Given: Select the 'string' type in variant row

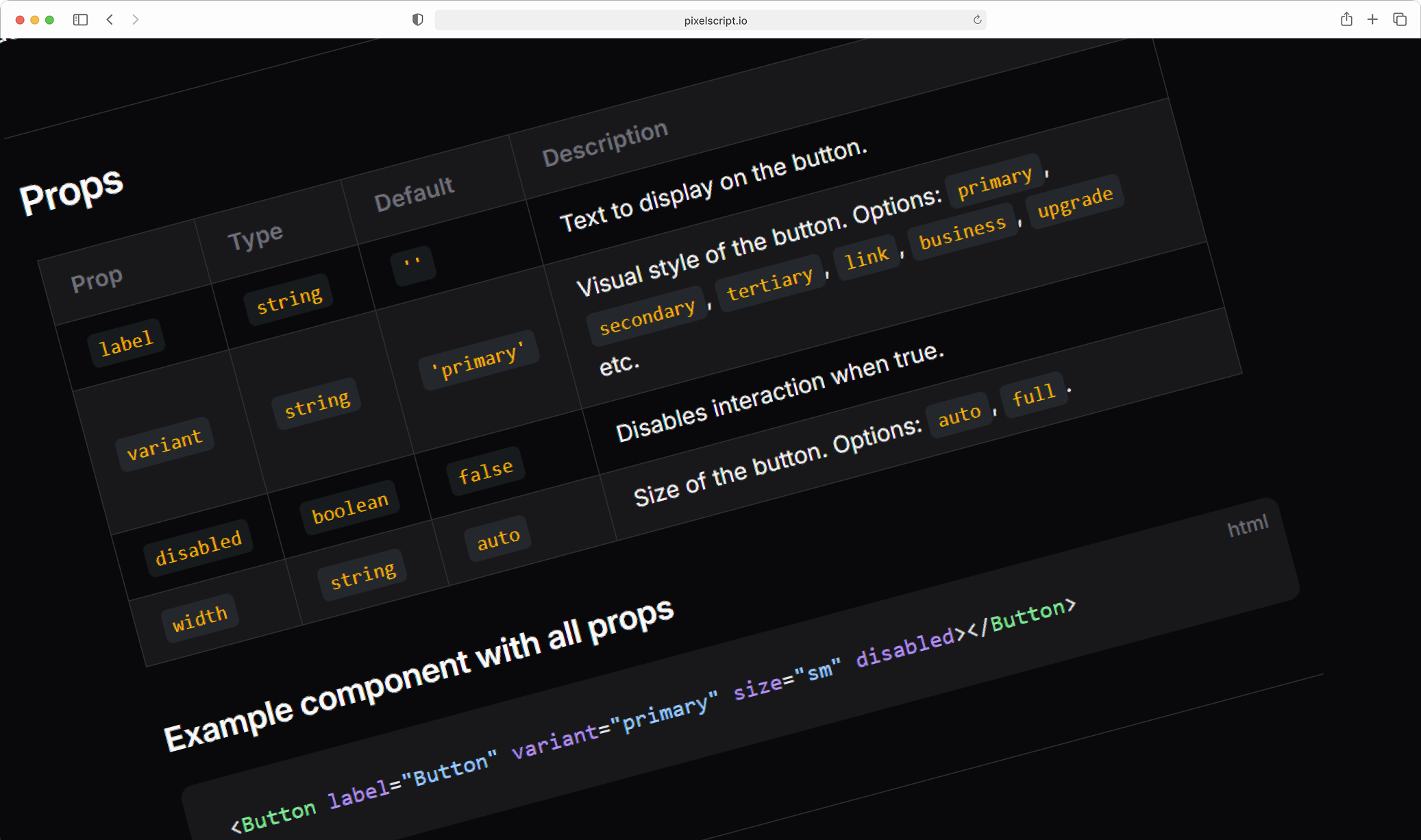Looking at the screenshot, I should (317, 404).
